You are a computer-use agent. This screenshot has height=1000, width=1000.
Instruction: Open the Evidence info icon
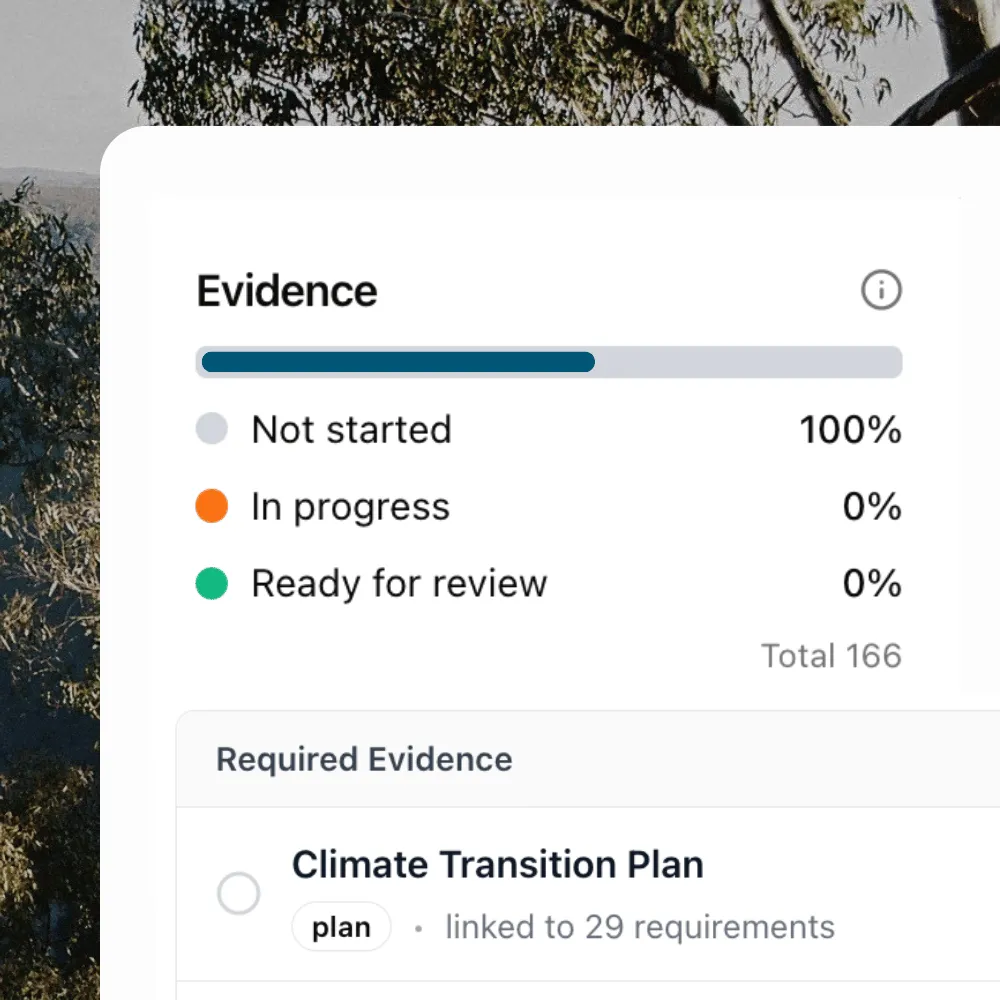click(x=881, y=290)
